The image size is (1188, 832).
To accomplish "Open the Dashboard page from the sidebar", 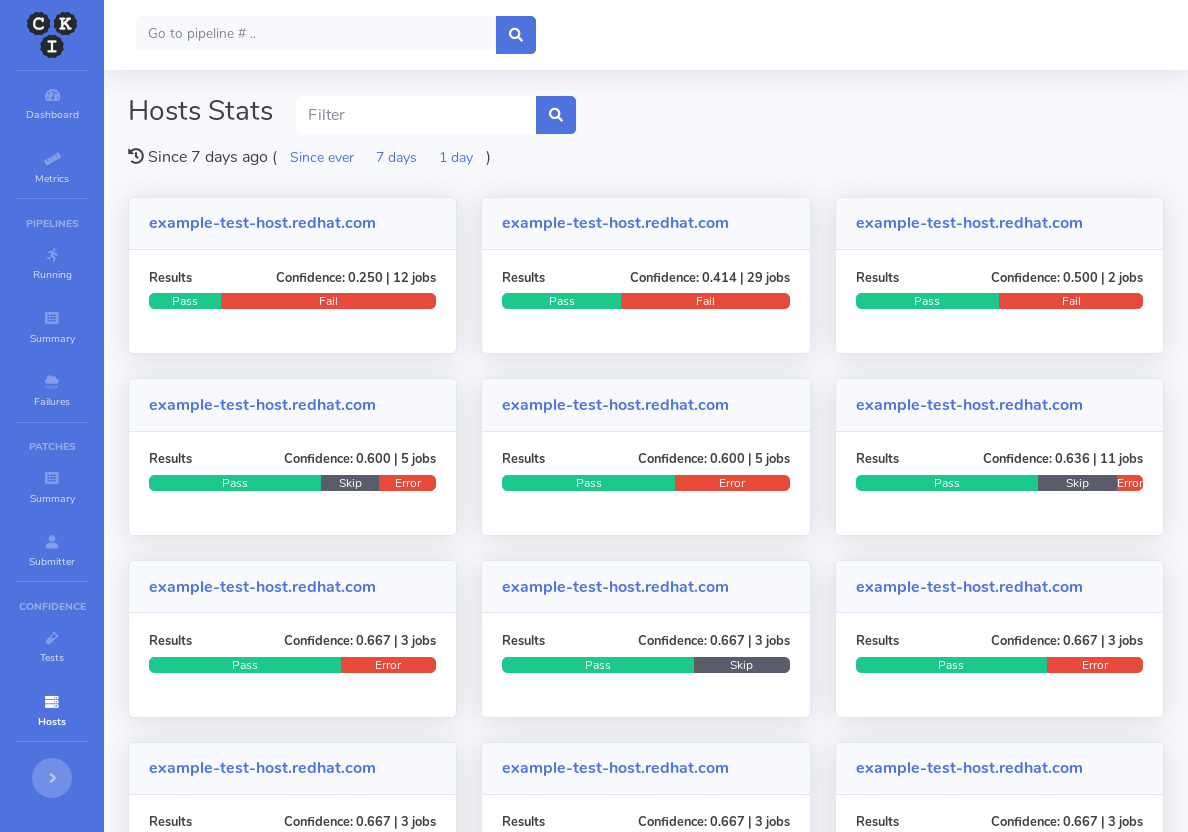I will (52, 105).
